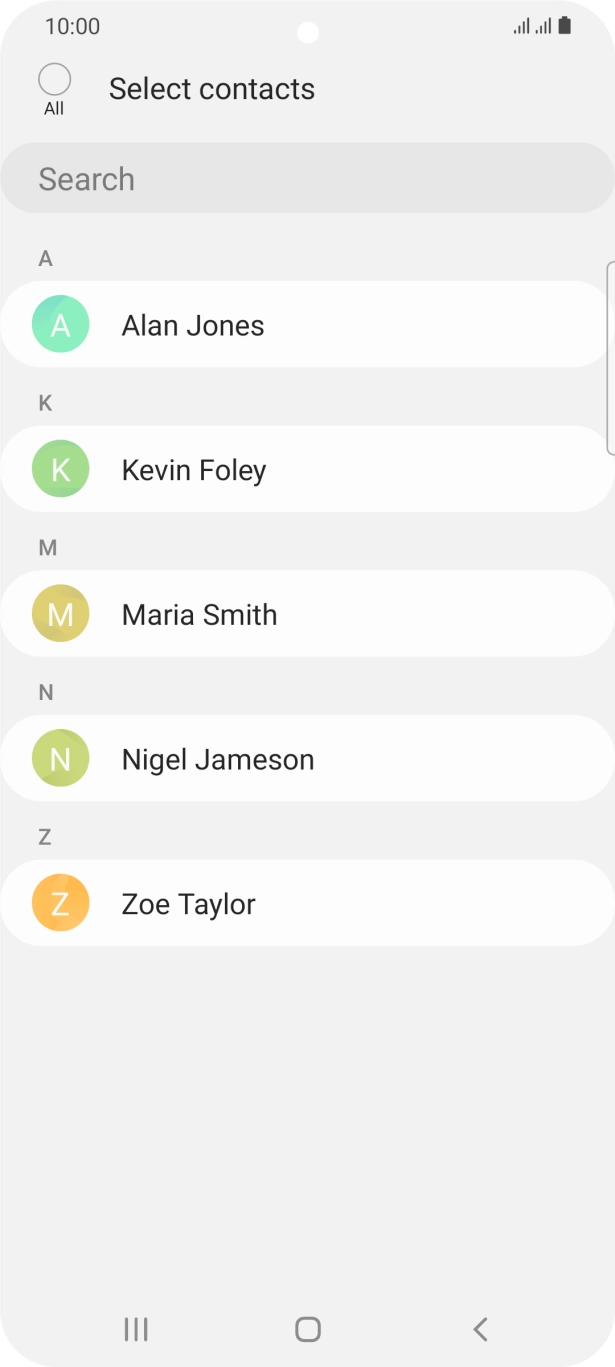Screen dimensions: 615x1367
Task: Pick Nigel Jameson contact entry
Action: (x=218, y=760)
